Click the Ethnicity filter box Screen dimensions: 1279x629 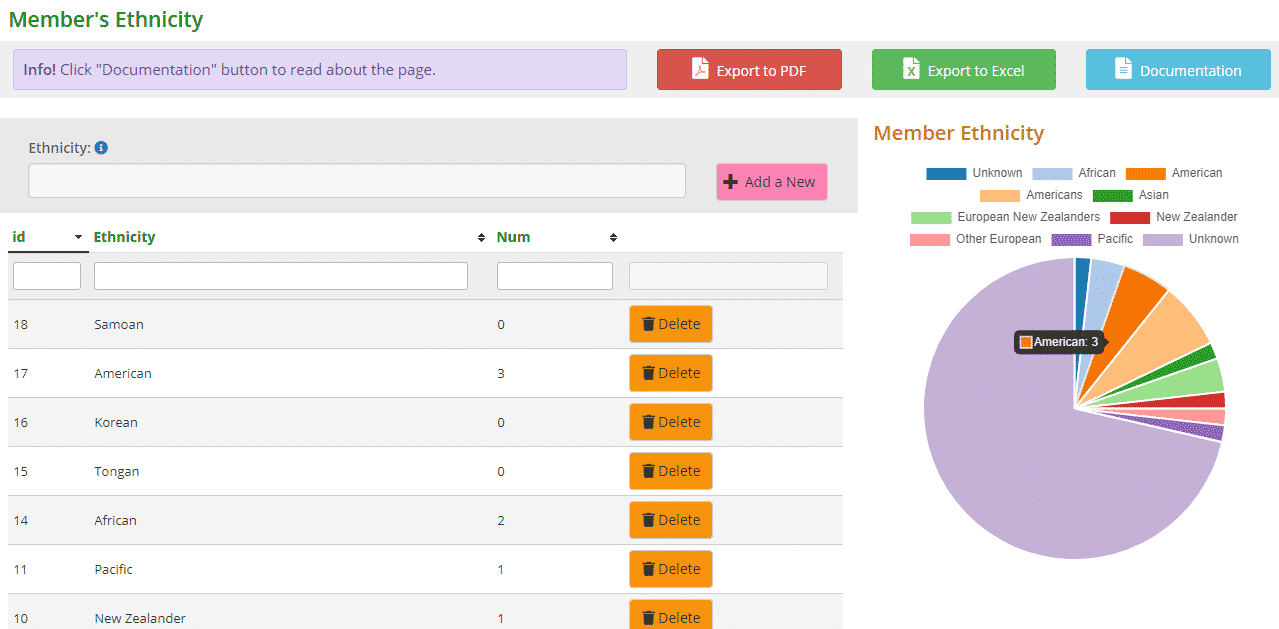[x=281, y=276]
